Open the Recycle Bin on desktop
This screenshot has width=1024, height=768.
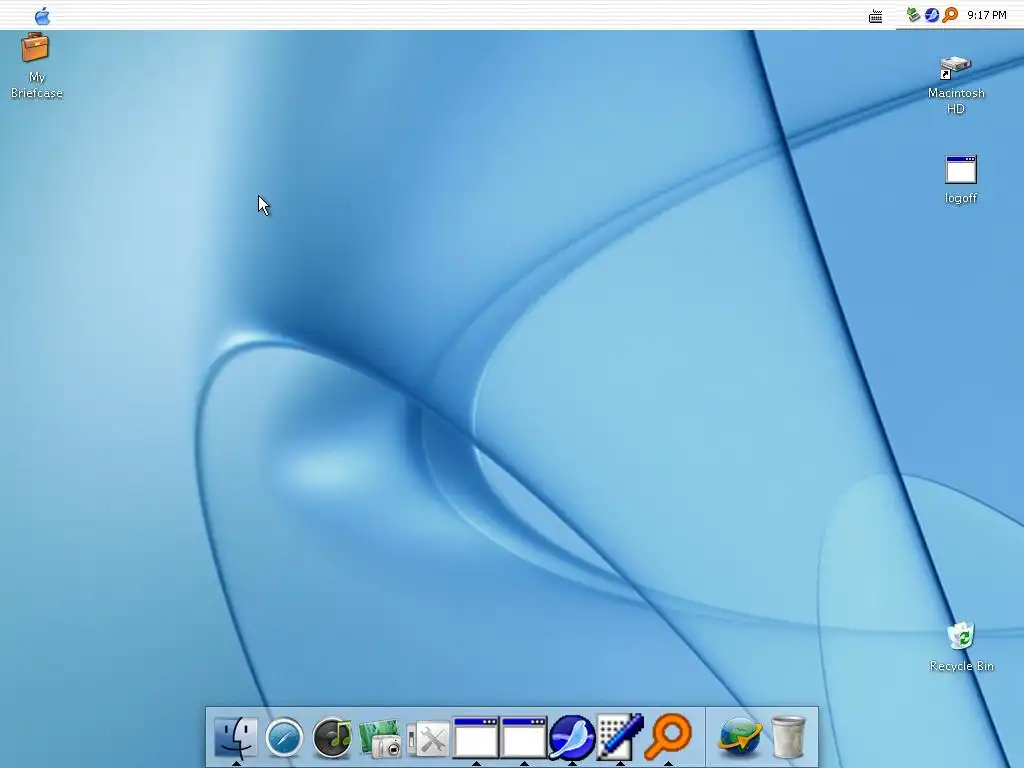[961, 647]
